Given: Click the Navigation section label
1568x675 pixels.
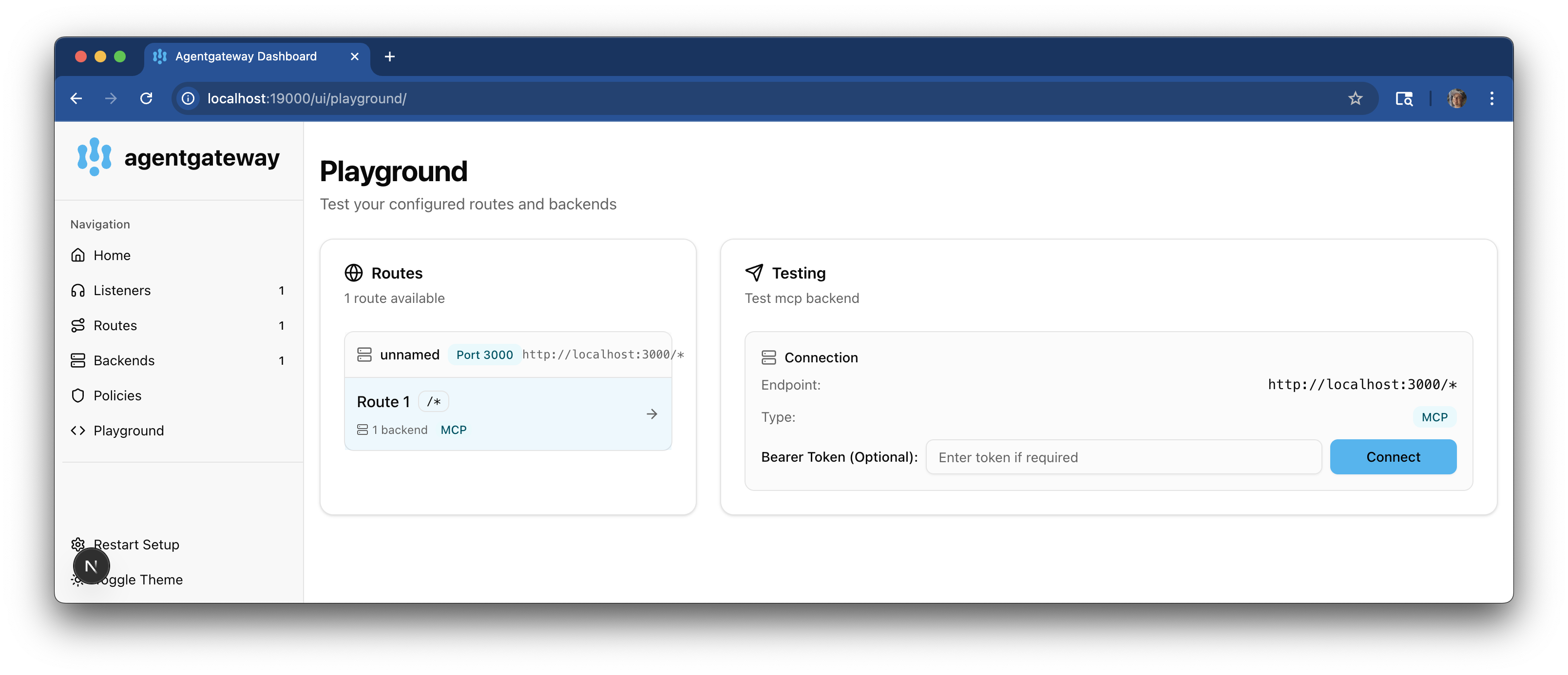Looking at the screenshot, I should point(100,225).
